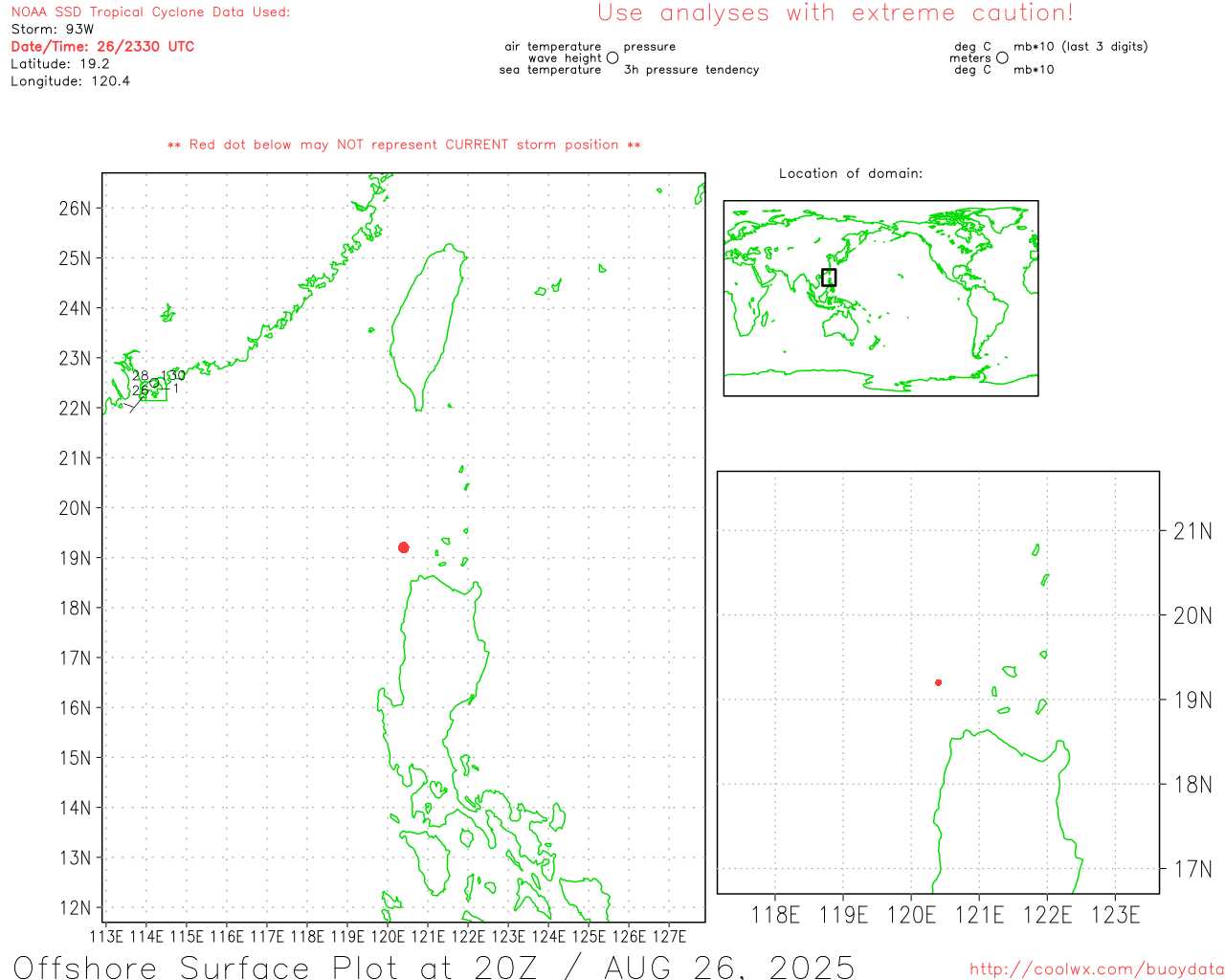Click the 26N latitude label
Image resolution: width=1225 pixels, height=980 pixels.
[x=76, y=208]
